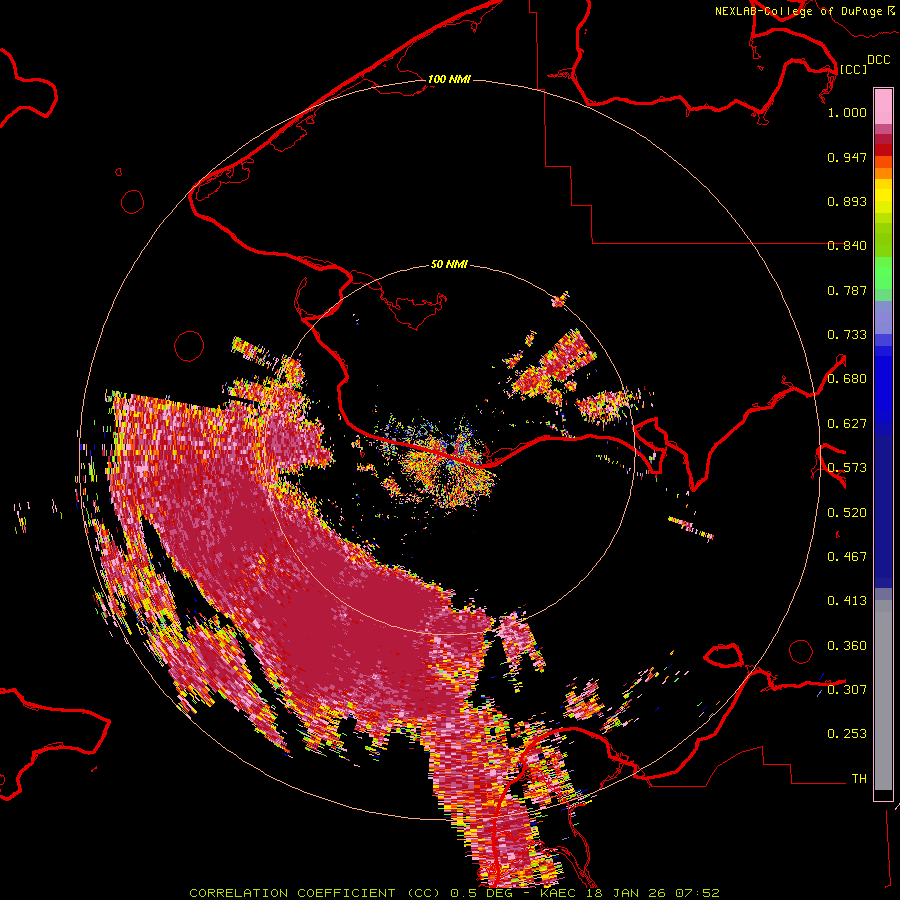
Task: Click the 0.360 scale value
Action: click(x=847, y=646)
